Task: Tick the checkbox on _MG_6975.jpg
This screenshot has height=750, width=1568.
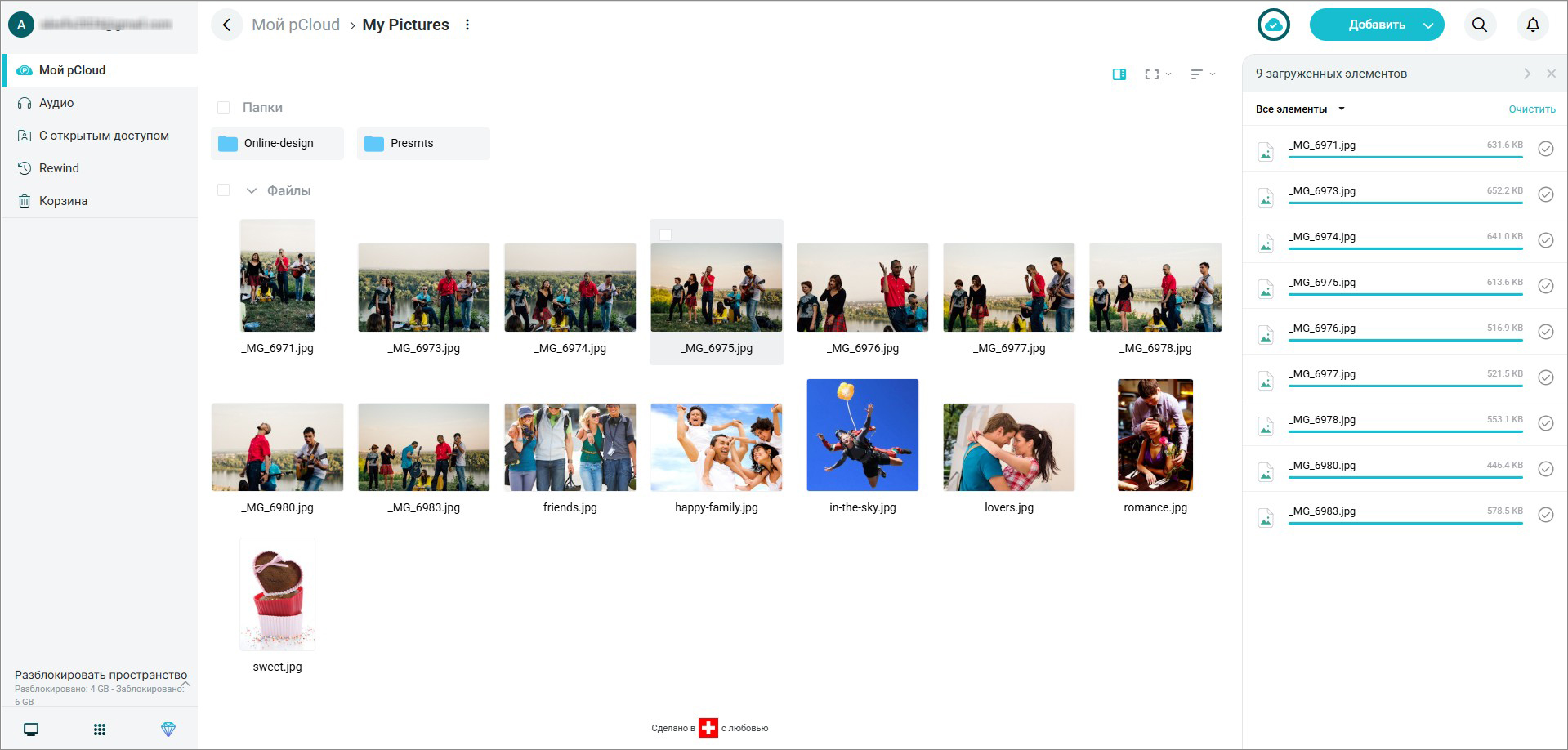Action: 665,235
